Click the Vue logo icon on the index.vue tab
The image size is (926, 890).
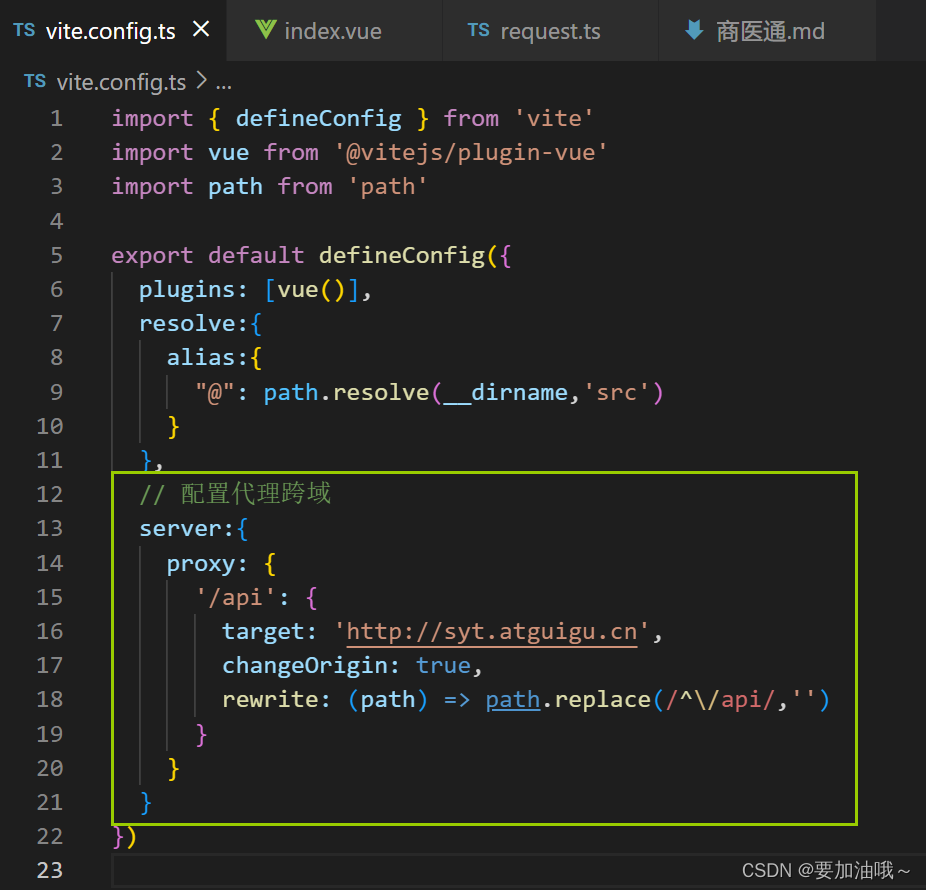264,30
